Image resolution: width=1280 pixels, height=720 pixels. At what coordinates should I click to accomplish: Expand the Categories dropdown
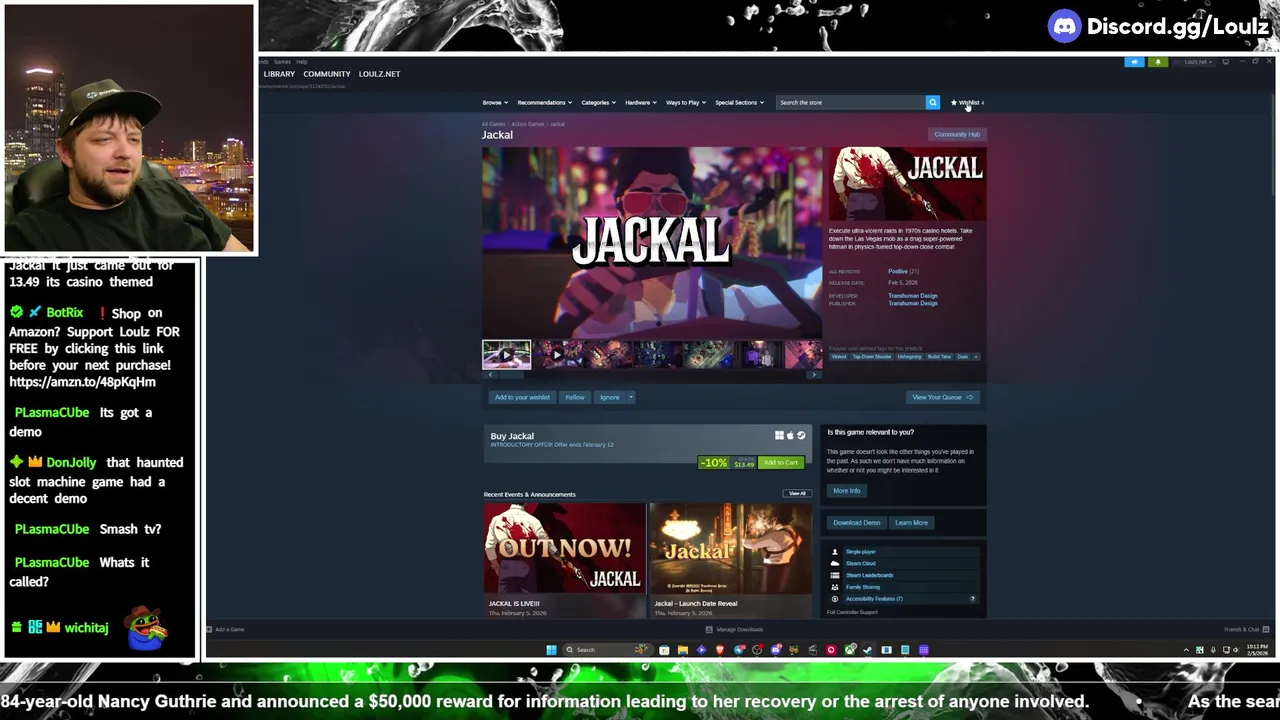coord(599,102)
